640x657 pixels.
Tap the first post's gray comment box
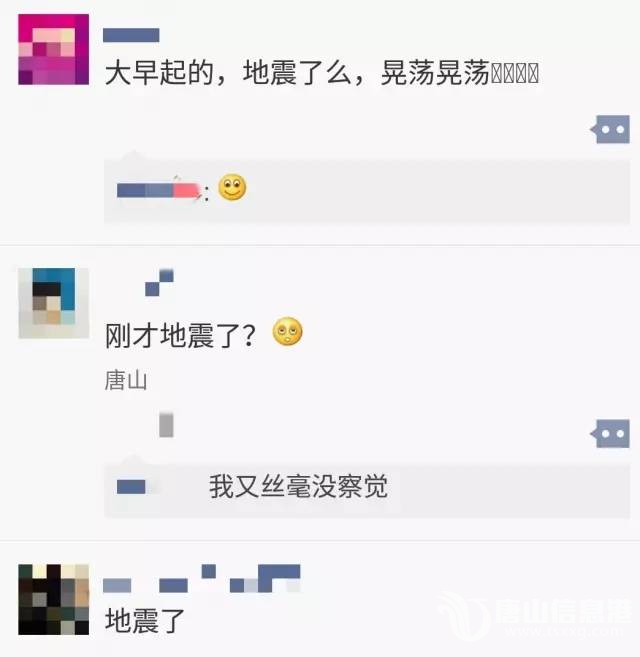point(367,191)
